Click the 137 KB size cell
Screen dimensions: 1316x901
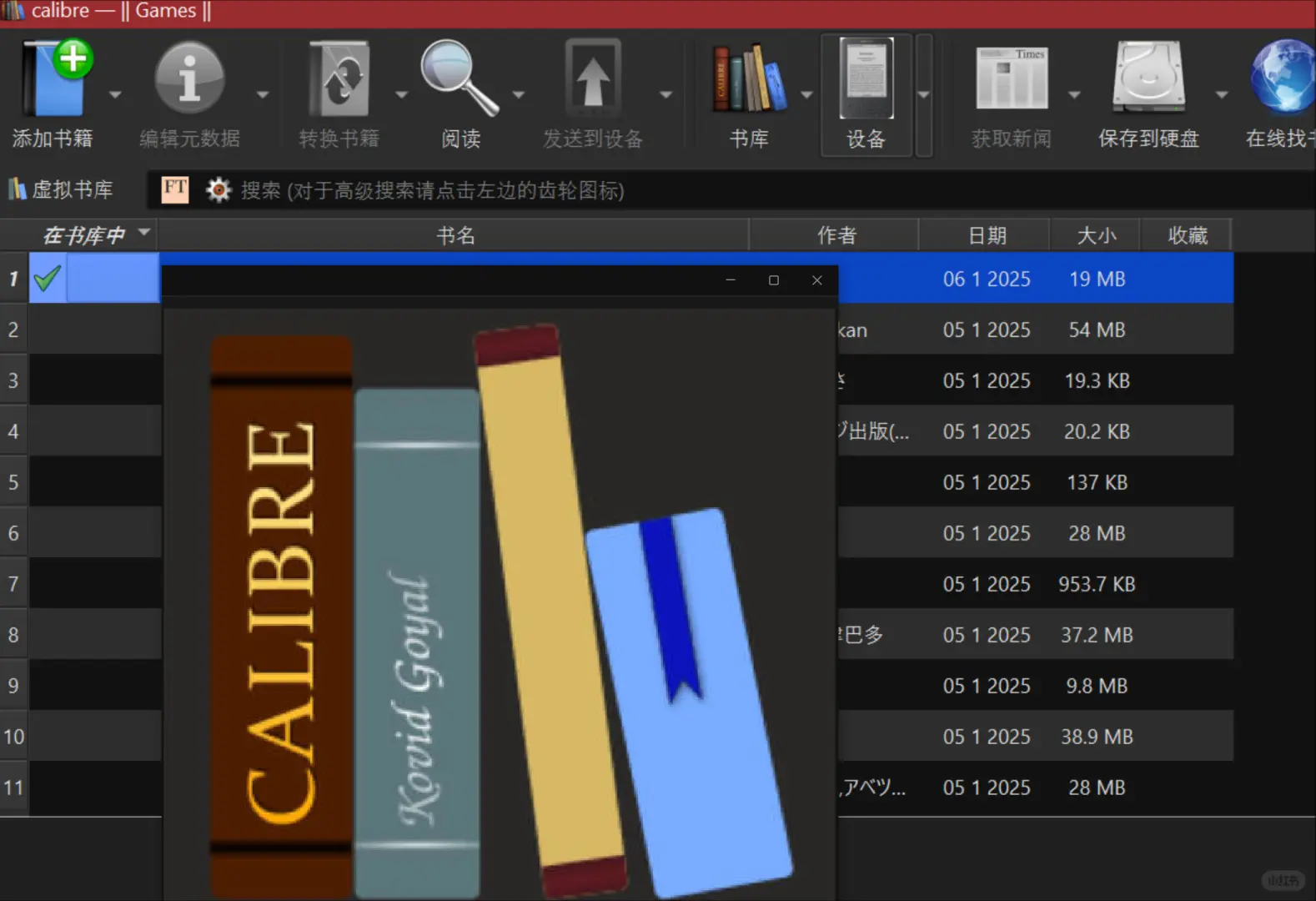[x=1097, y=482]
